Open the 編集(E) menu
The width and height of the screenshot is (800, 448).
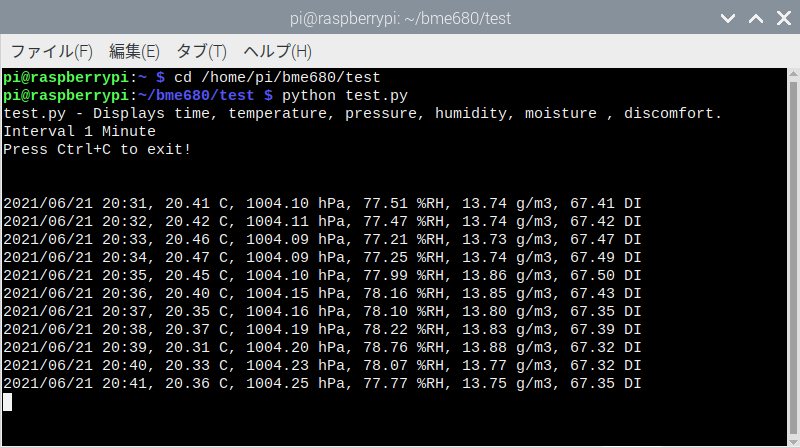[x=134, y=51]
